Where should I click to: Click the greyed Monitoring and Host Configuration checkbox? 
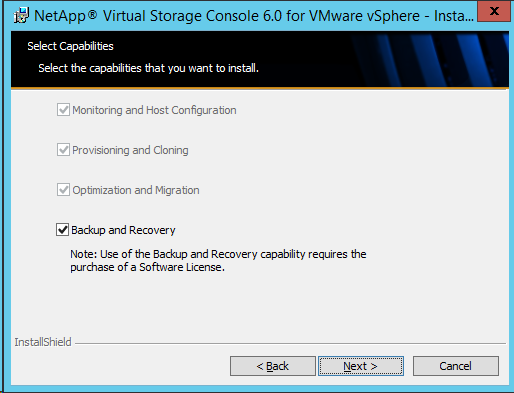pyautogui.click(x=63, y=110)
